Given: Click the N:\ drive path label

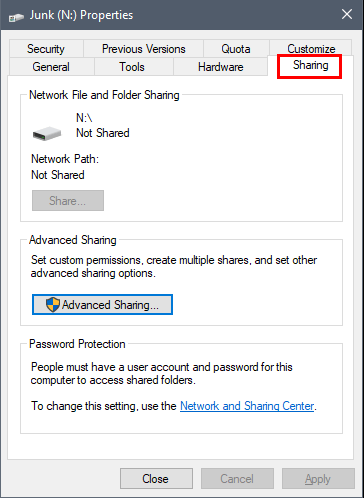Looking at the screenshot, I should pos(84,118).
